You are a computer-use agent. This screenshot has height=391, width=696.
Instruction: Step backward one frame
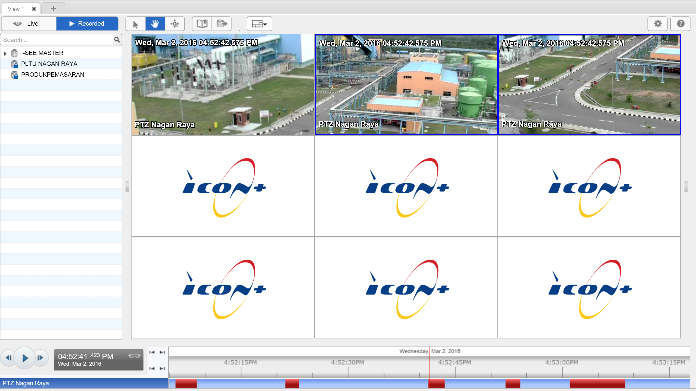pos(8,358)
